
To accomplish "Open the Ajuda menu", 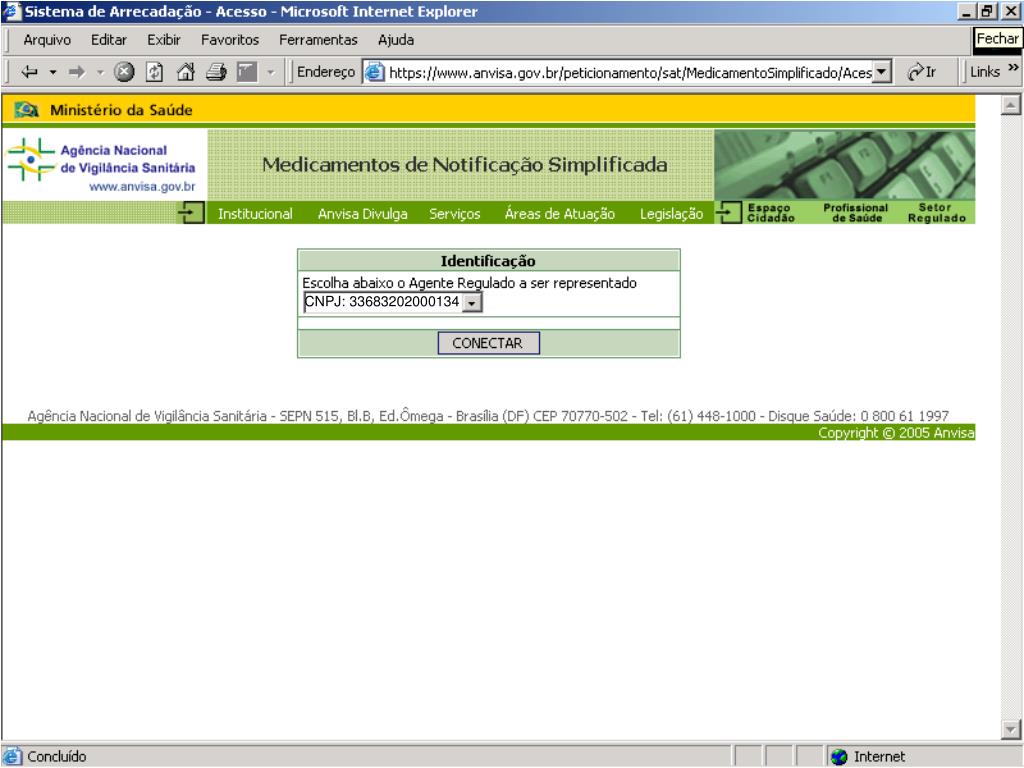I will click(396, 40).
